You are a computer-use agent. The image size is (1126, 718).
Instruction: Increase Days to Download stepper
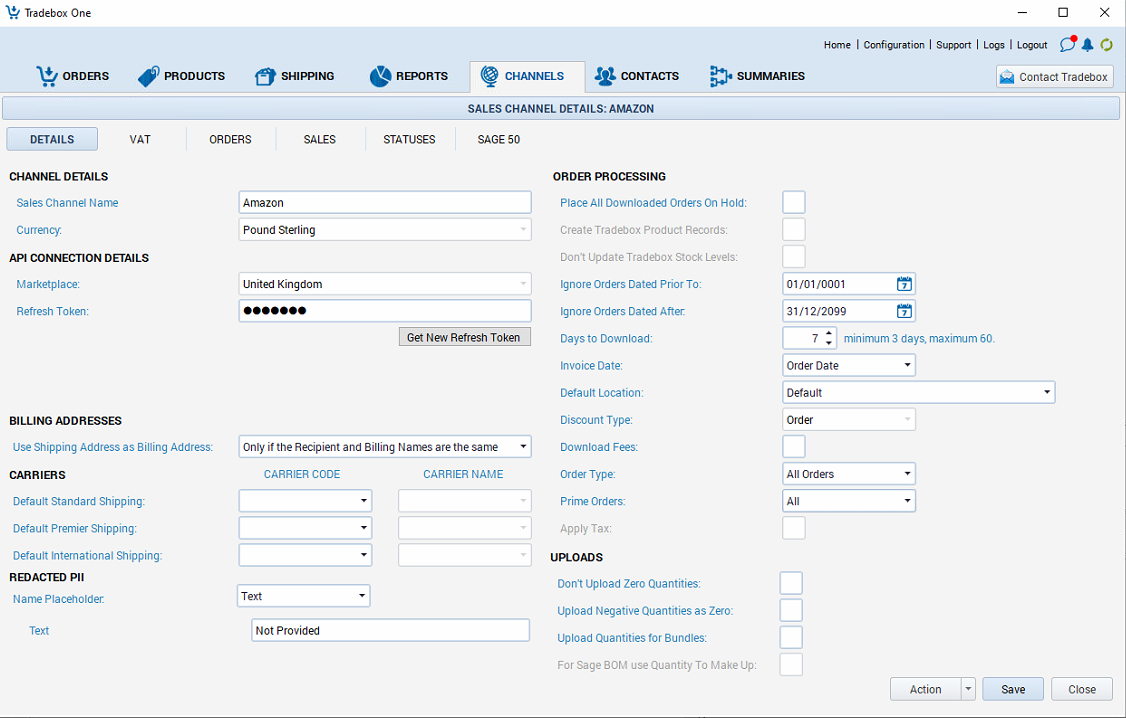pyautogui.click(x=829, y=333)
